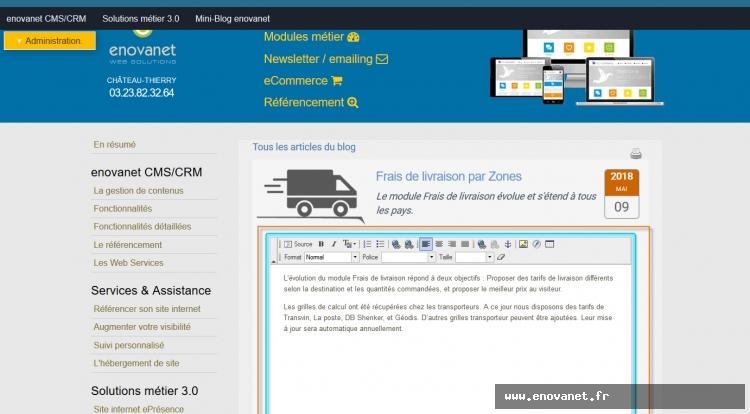Apply italic formatting in editor toolbar
Viewport: 750px width, 414px height.
(334, 244)
